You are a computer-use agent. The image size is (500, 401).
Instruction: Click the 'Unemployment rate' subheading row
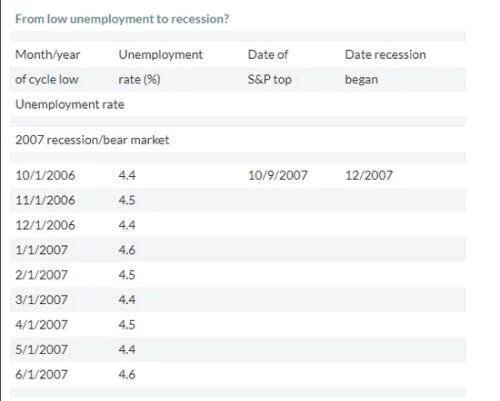[x=70, y=105]
